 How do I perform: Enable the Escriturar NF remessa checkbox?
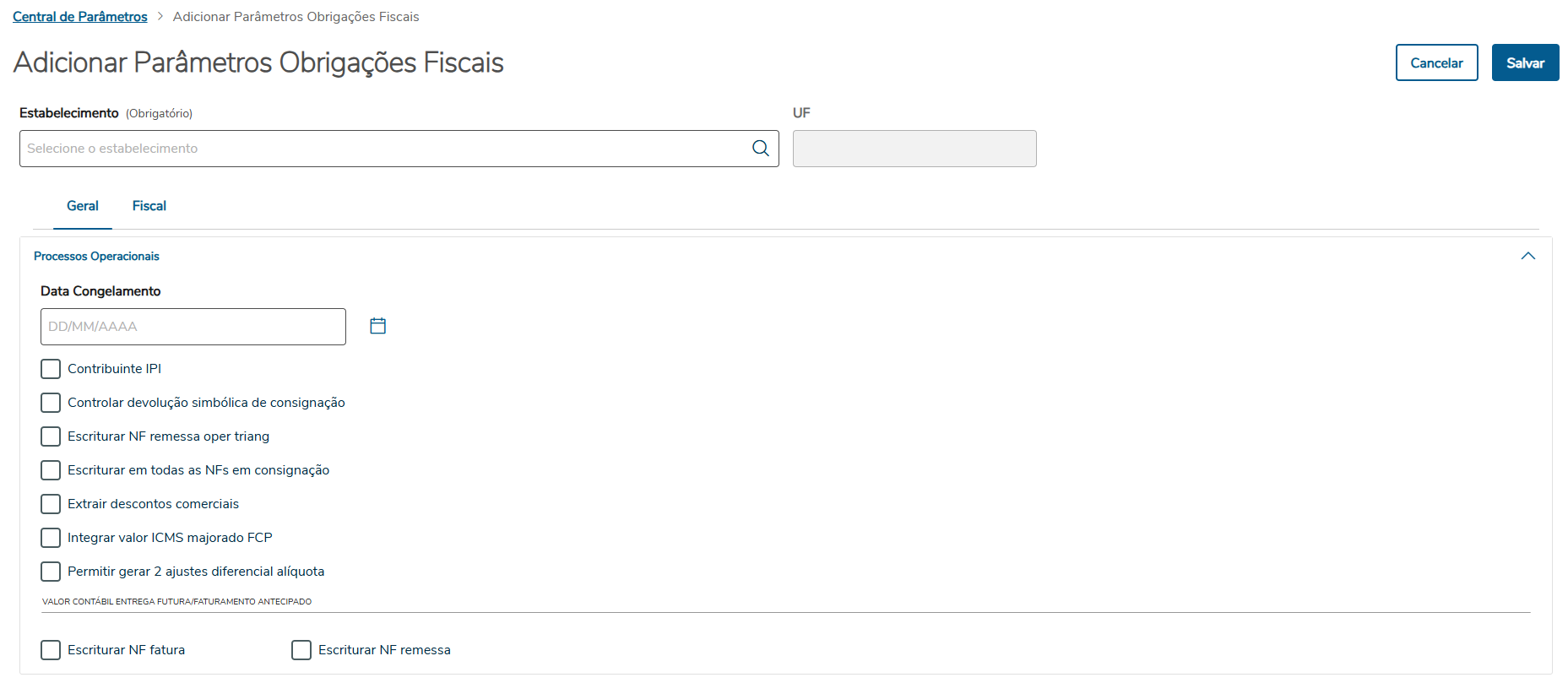301,650
